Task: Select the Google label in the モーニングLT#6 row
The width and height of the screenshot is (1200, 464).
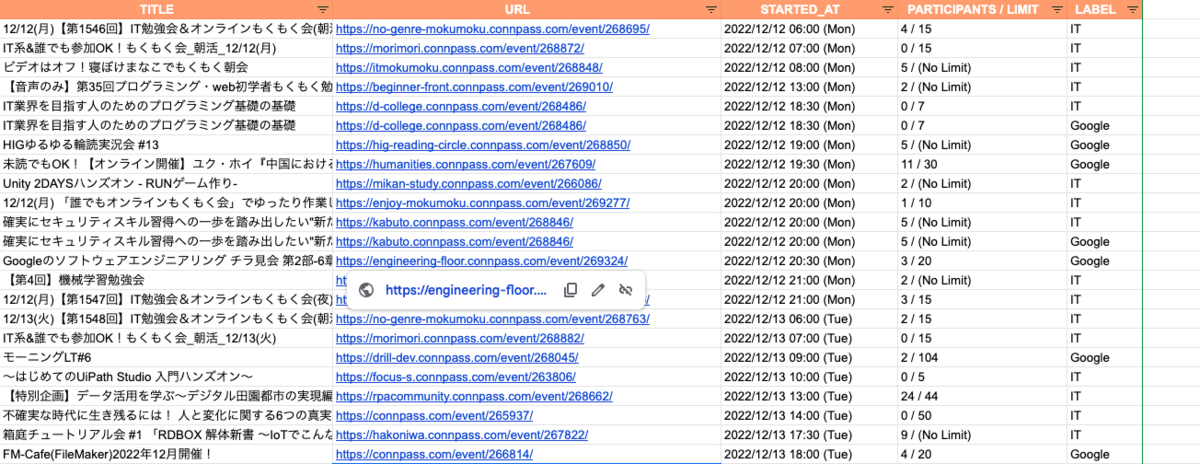Action: [x=1105, y=357]
